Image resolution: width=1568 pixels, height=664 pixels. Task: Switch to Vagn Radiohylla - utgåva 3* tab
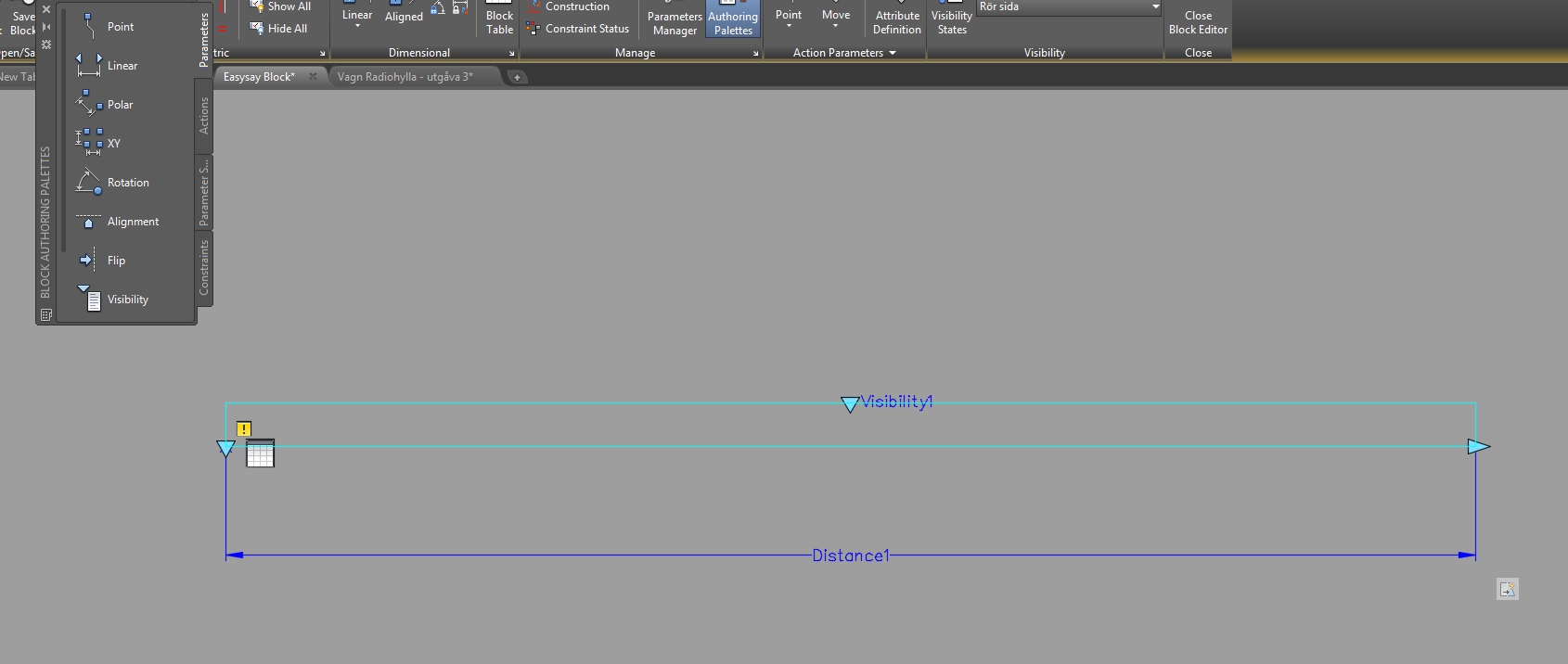coord(405,77)
